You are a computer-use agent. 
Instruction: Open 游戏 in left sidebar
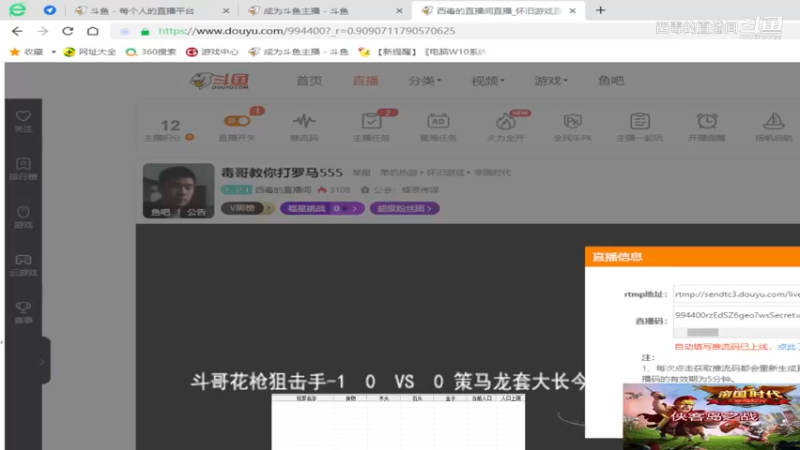(x=23, y=217)
